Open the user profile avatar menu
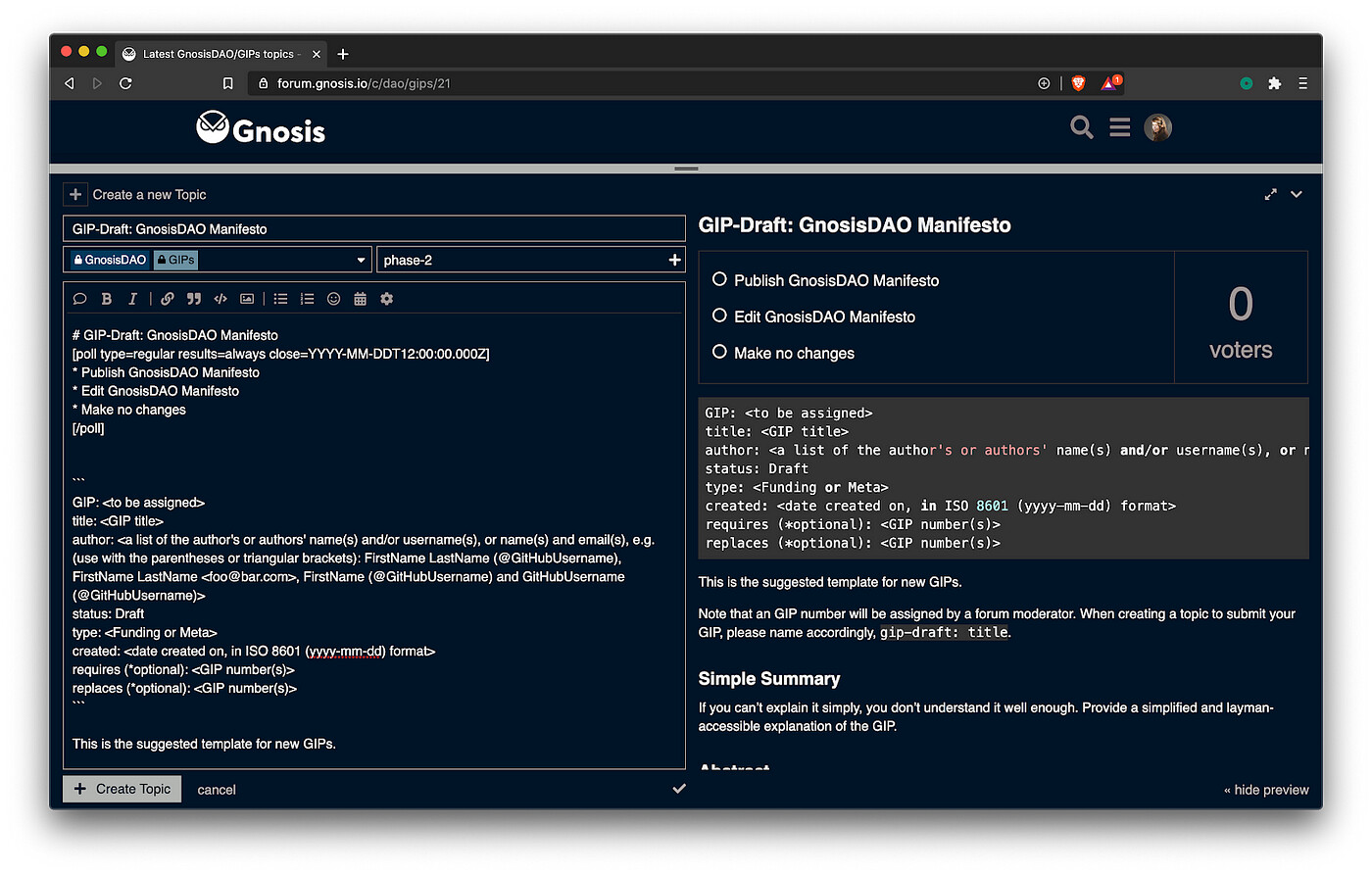This screenshot has width=1372, height=875. [1158, 127]
